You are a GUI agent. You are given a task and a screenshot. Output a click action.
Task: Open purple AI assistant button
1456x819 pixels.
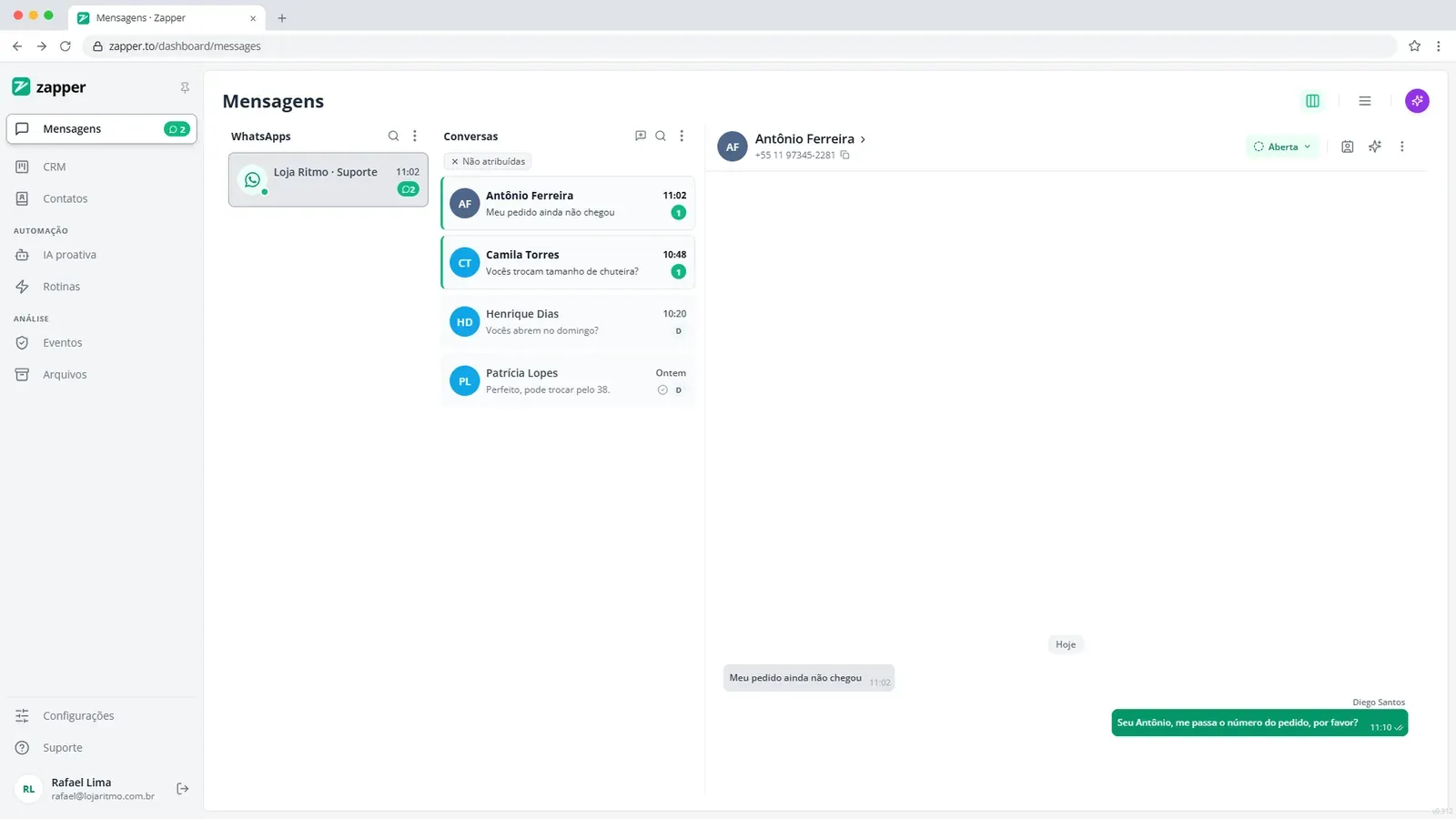pyautogui.click(x=1417, y=101)
